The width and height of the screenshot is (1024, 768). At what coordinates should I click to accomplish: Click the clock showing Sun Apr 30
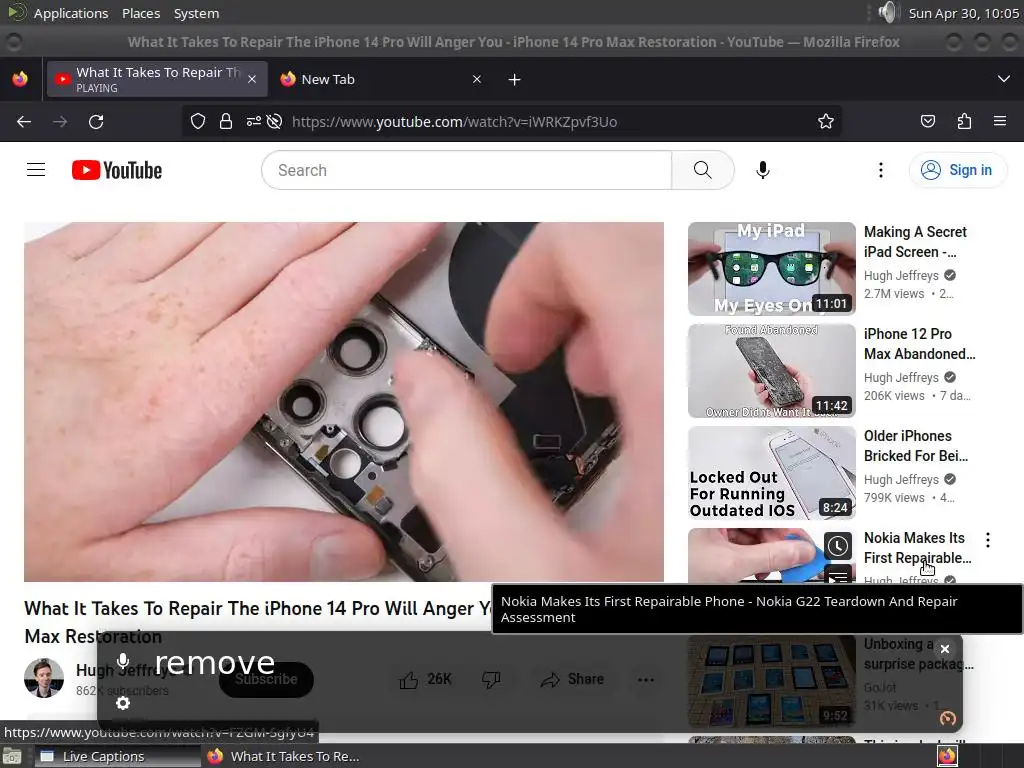963,13
